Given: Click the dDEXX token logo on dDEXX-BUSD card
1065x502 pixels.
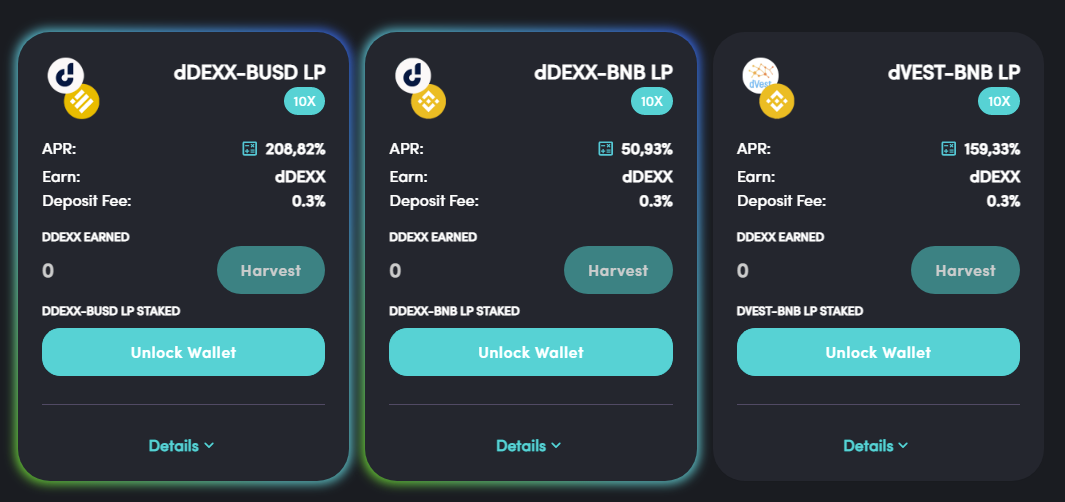Looking at the screenshot, I should pyautogui.click(x=65, y=75).
